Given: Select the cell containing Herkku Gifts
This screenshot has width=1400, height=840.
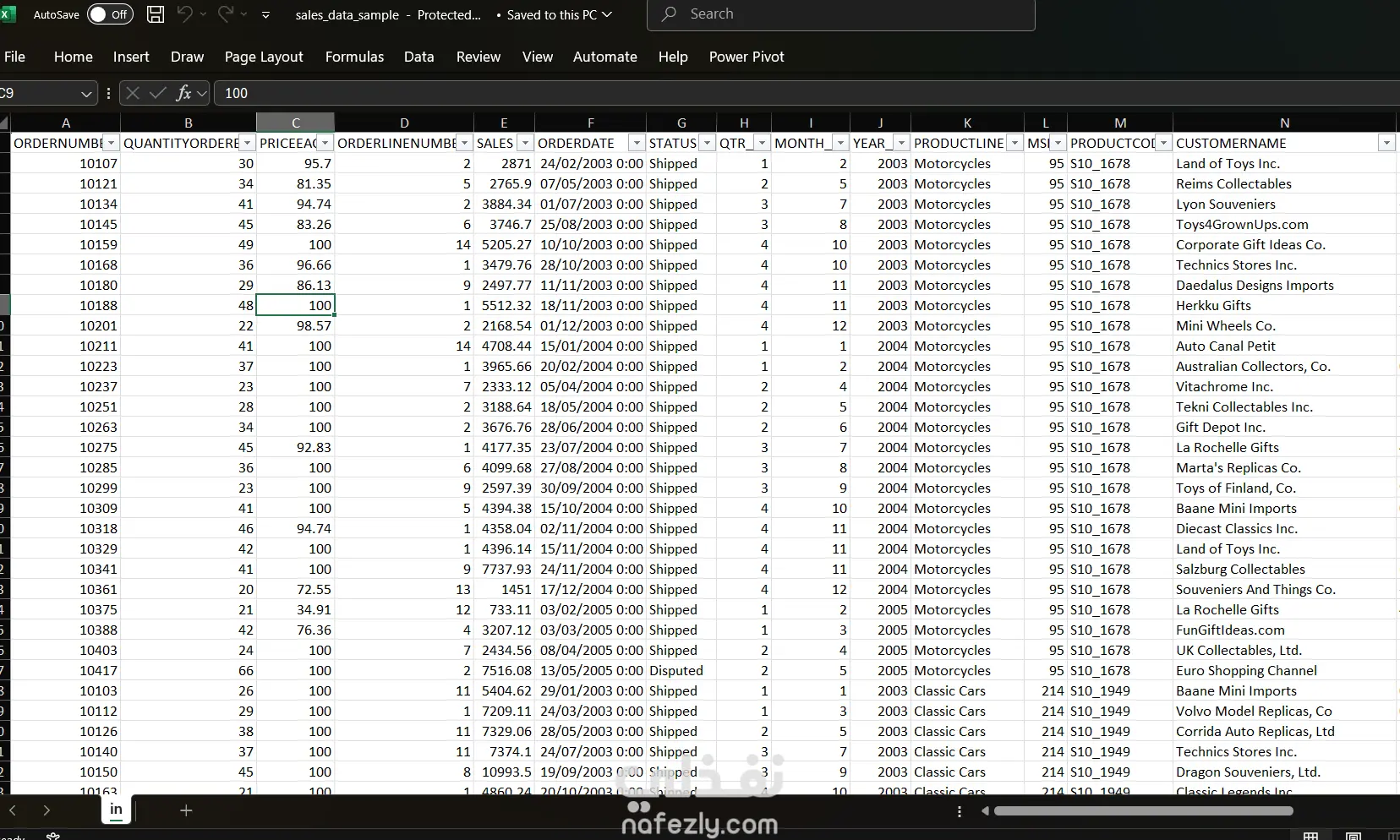Looking at the screenshot, I should (x=1285, y=306).
